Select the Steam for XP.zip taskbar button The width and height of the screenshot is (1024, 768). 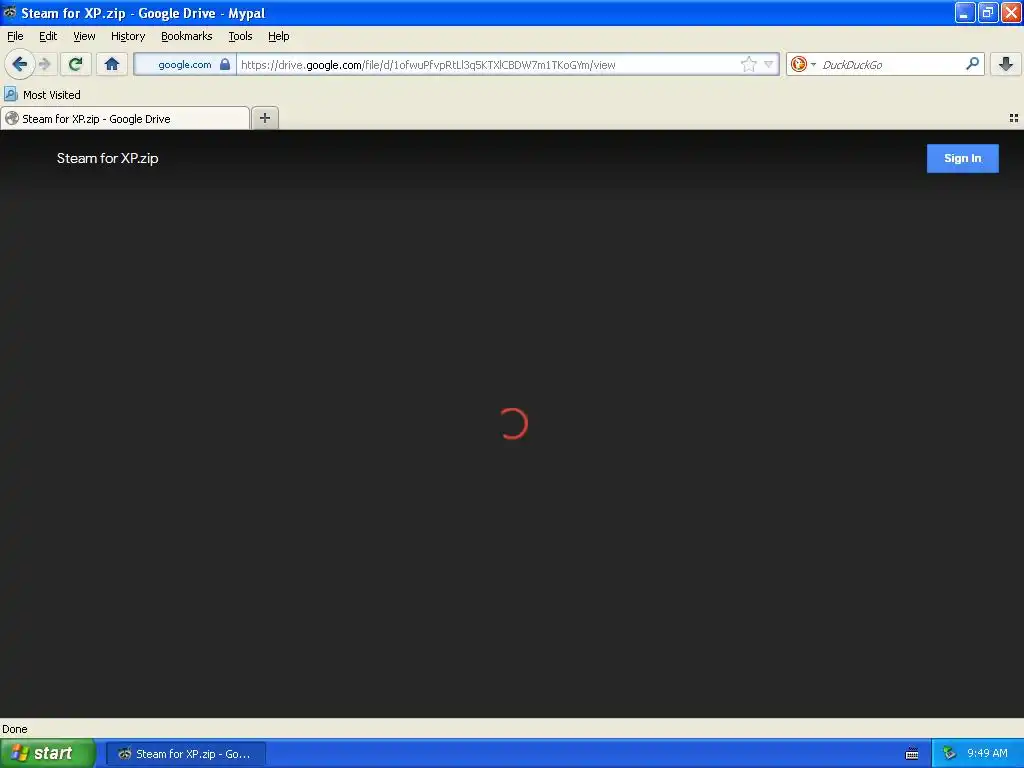[x=185, y=754]
